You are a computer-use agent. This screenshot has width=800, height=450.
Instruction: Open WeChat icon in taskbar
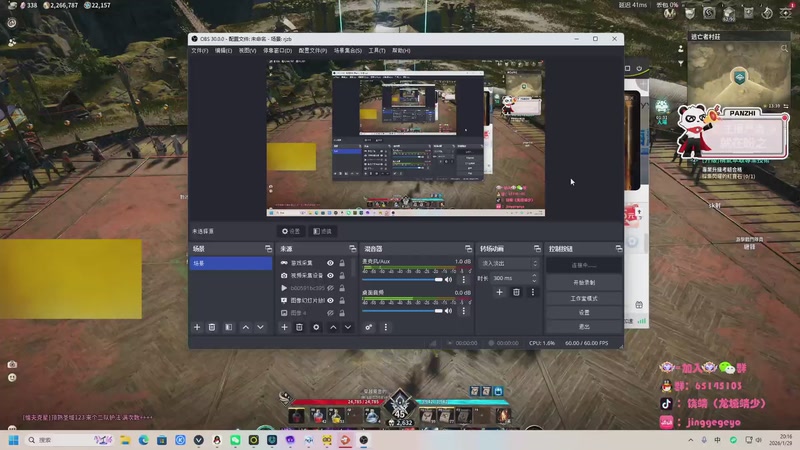coord(235,440)
